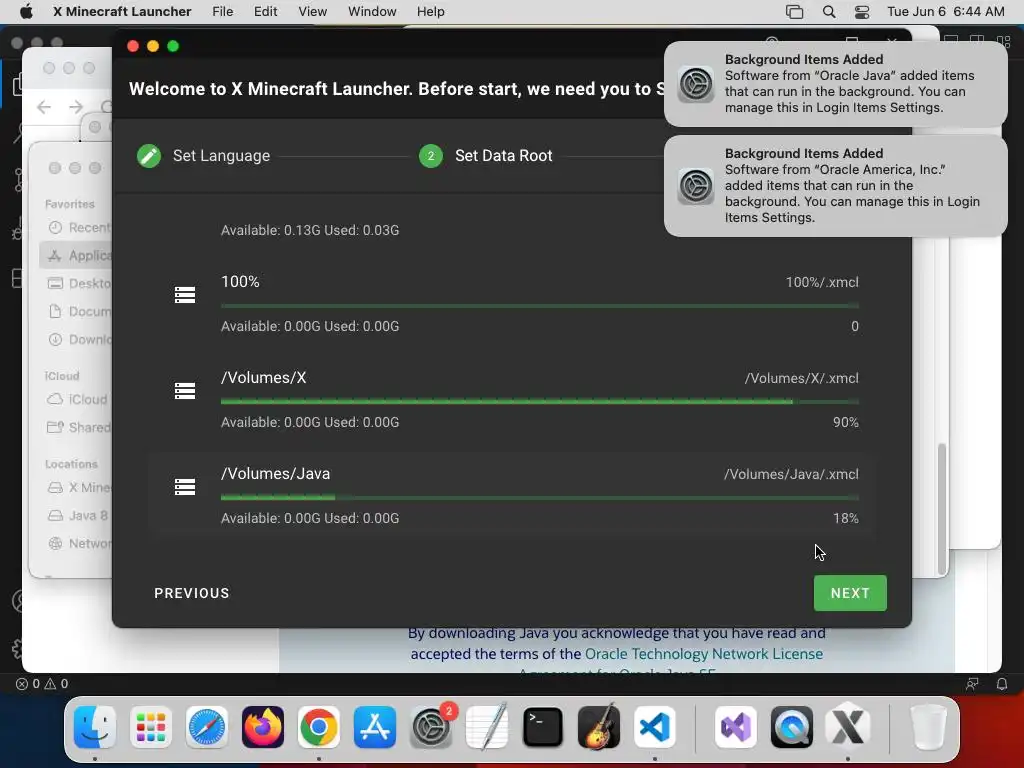Select Desktop in the Finder sidebar
This screenshot has height=768, width=1024.
(76, 283)
